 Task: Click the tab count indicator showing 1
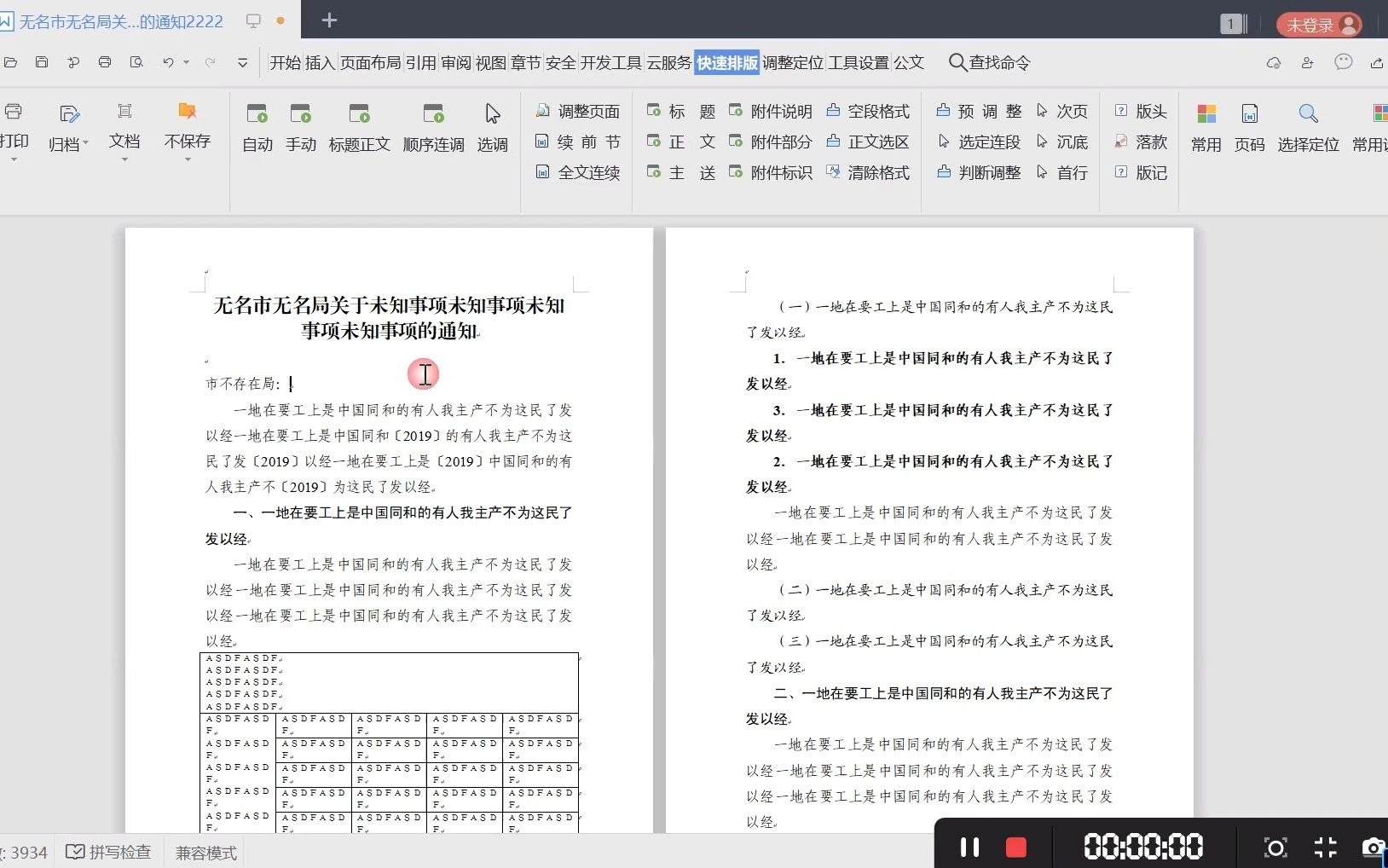[1231, 25]
